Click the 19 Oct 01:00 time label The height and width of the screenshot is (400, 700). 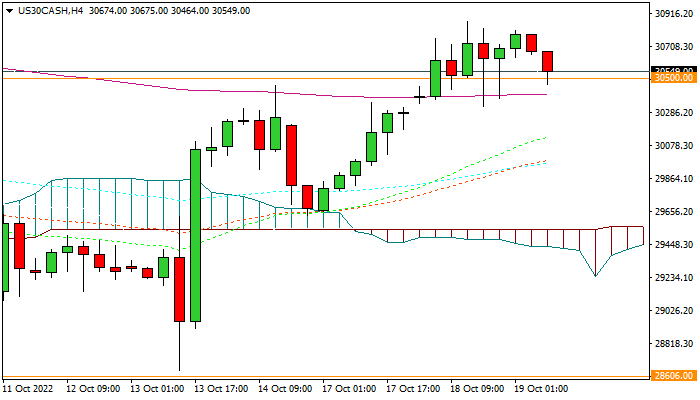[539, 388]
